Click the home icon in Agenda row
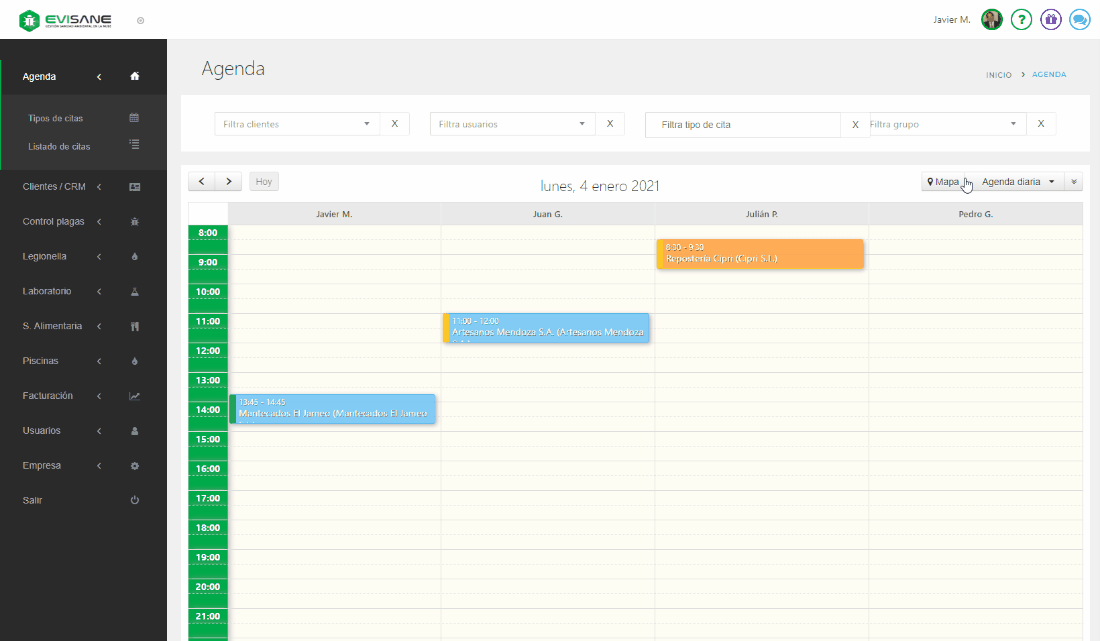Screen dimensions: 1100x641 point(135,77)
